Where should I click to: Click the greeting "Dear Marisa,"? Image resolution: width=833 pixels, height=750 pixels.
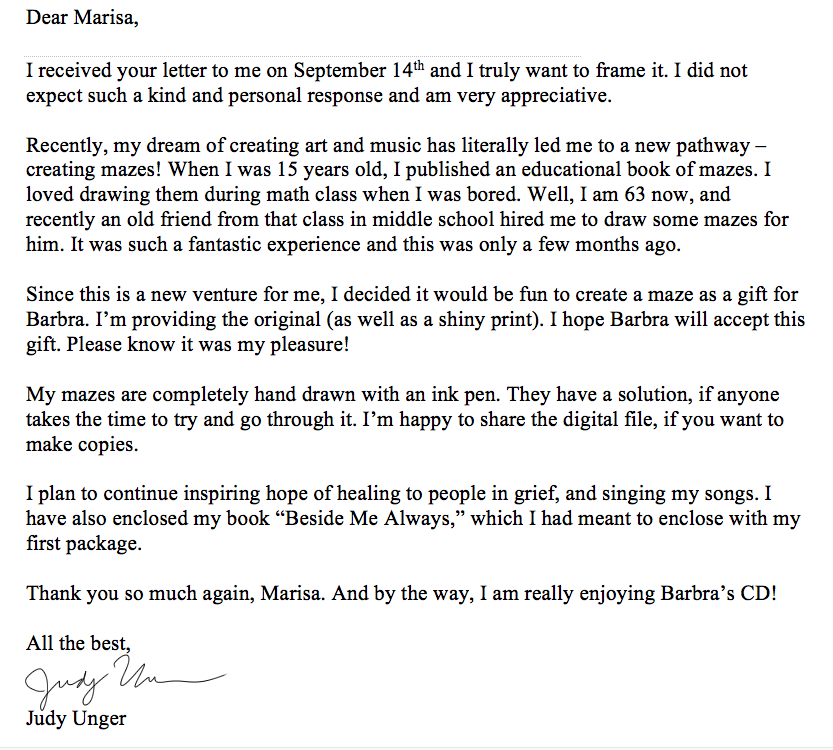coord(83,18)
